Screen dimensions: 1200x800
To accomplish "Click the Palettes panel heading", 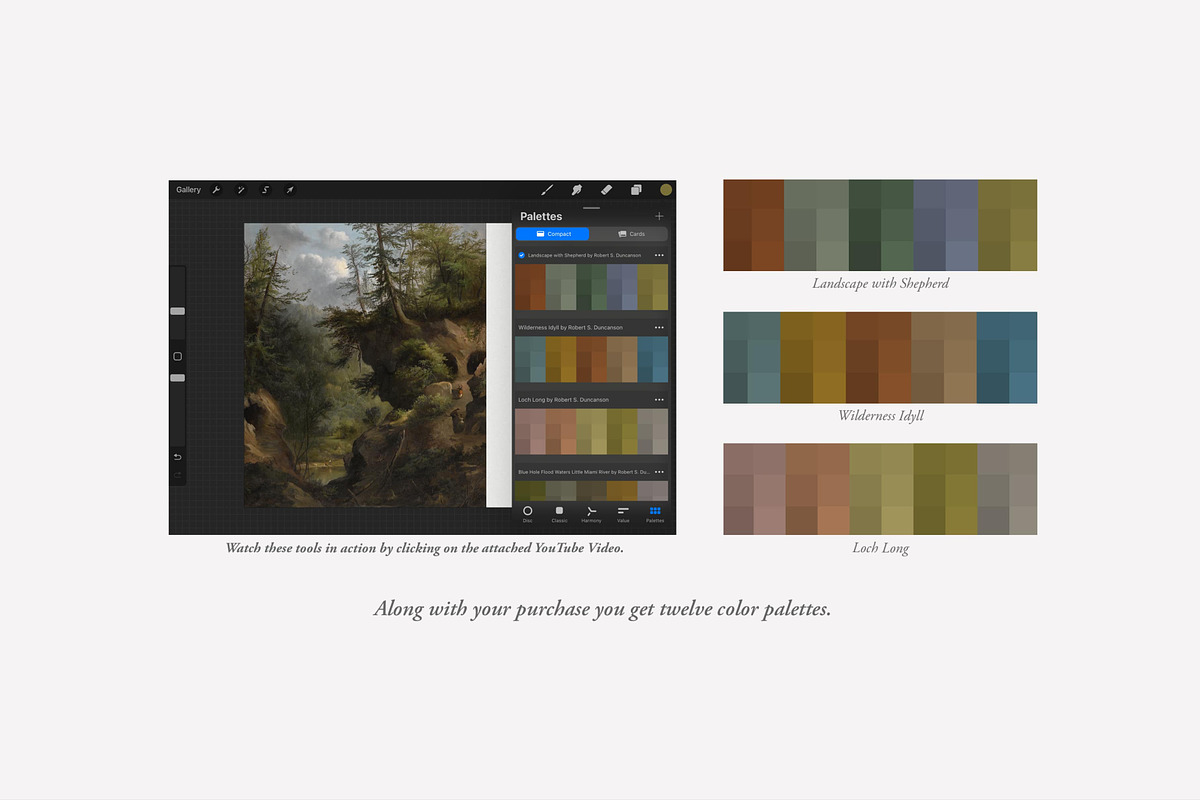I will (x=541, y=216).
